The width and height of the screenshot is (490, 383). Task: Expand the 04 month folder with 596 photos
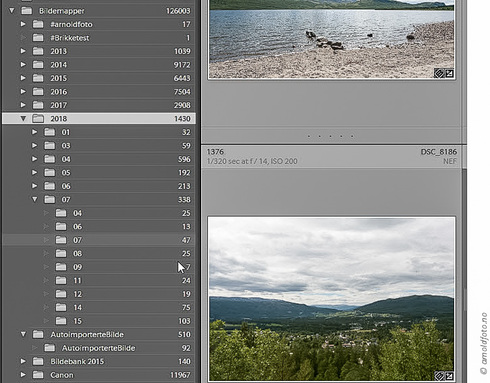(35, 159)
